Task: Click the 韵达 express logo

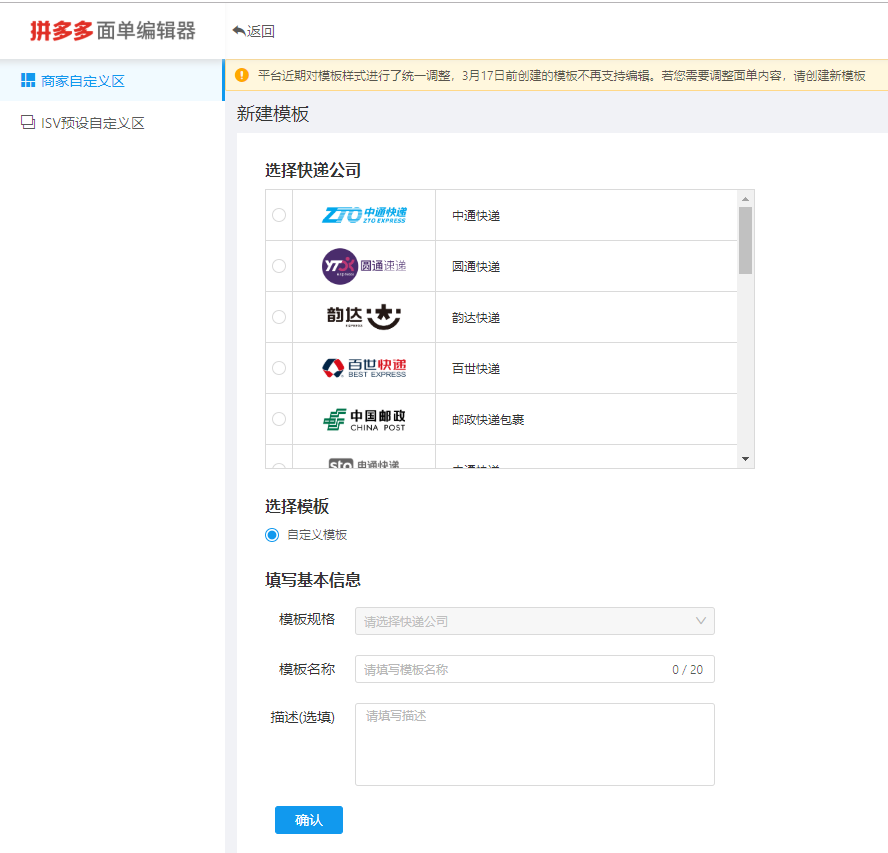Action: point(364,317)
